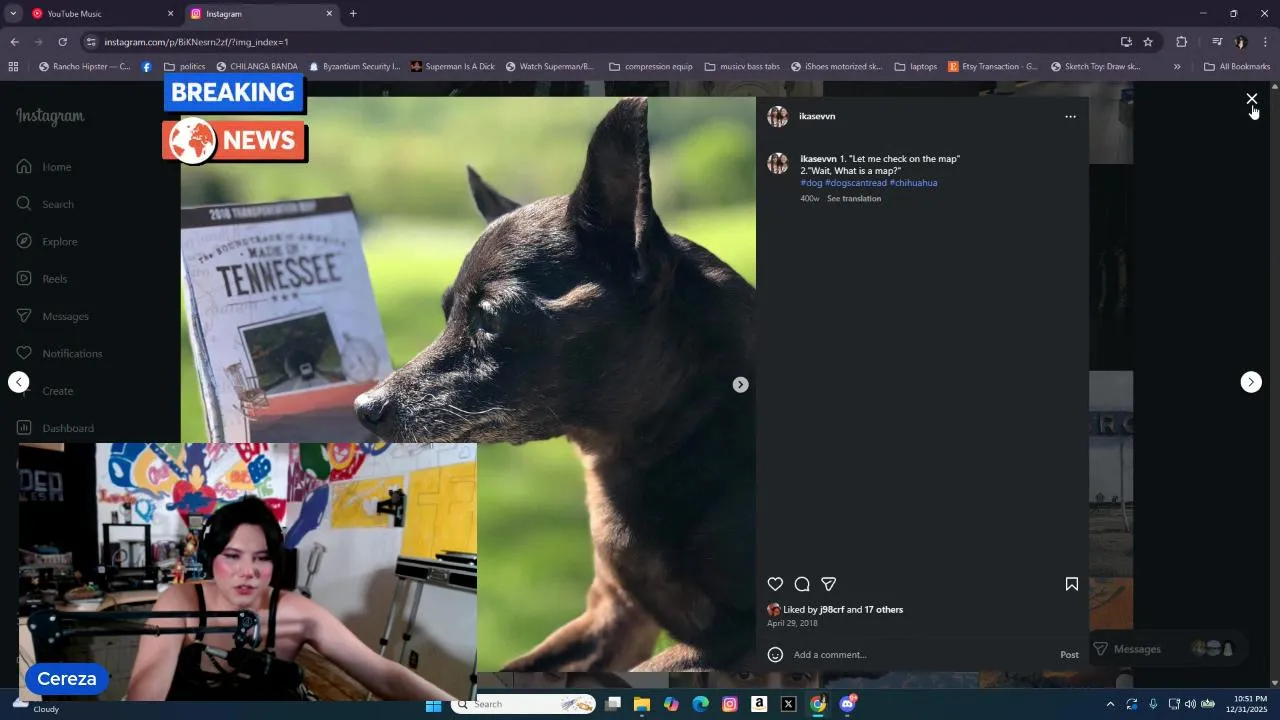
Task: Open the All Bookmarks folder
Action: [x=1237, y=67]
